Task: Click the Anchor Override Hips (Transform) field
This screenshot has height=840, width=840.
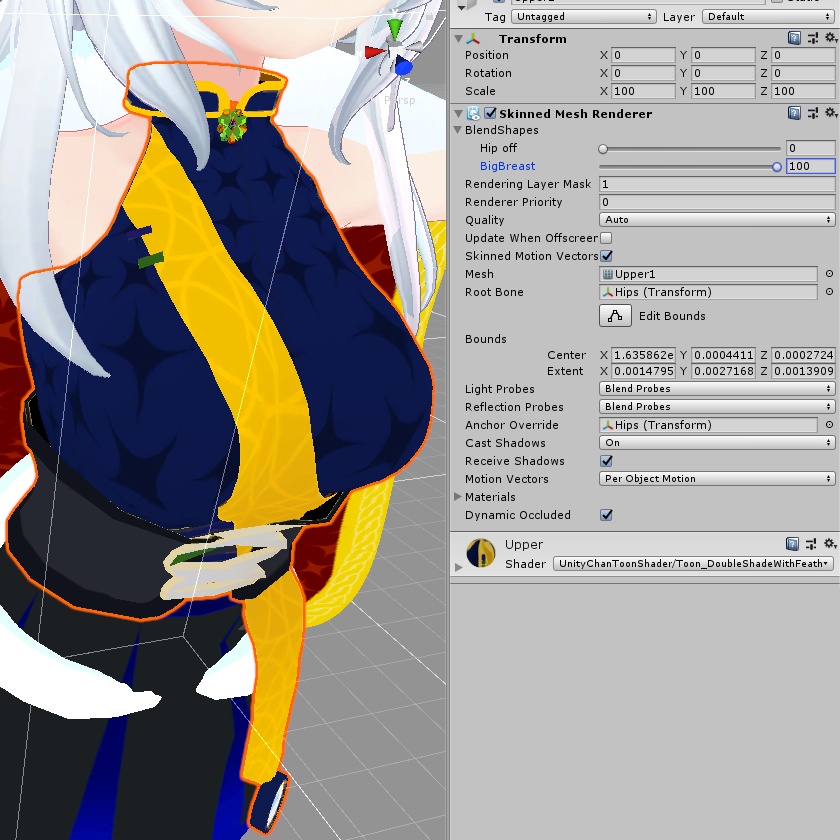Action: [x=708, y=425]
